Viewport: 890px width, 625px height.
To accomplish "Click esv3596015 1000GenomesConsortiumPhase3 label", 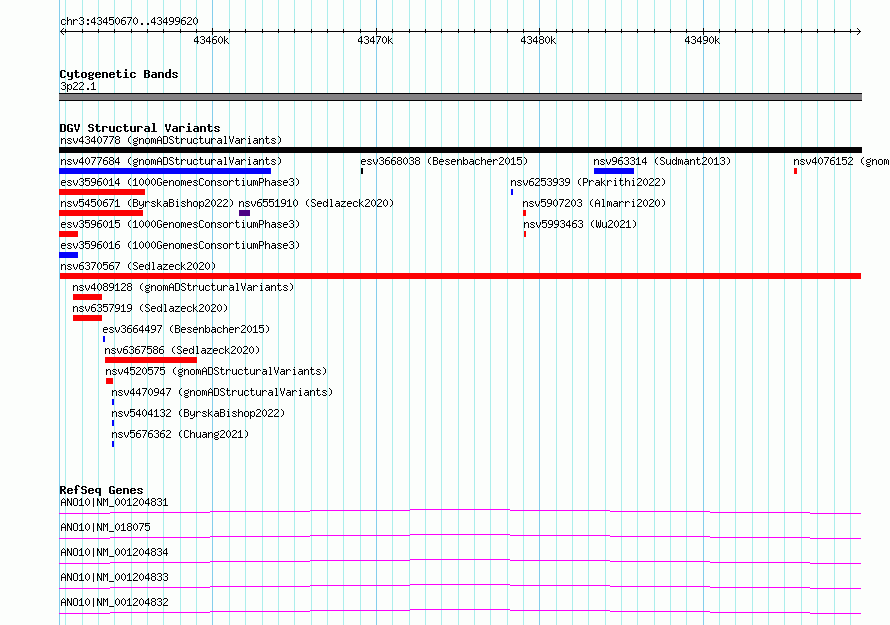I will (180, 224).
